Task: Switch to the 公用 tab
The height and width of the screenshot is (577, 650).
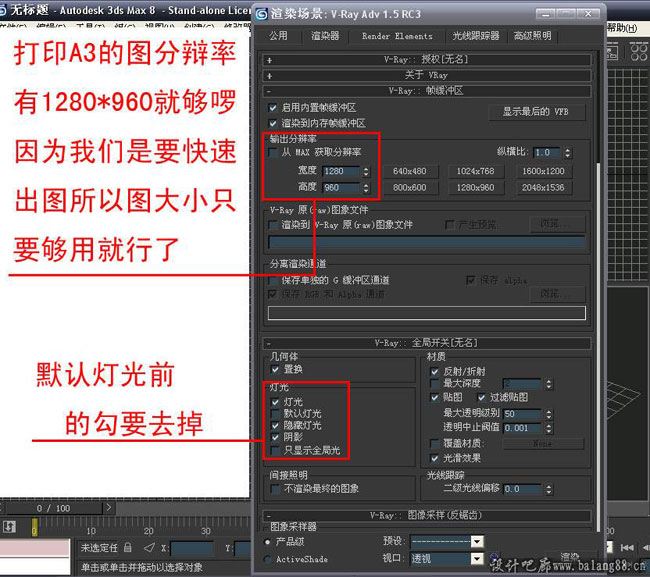Action: point(278,36)
